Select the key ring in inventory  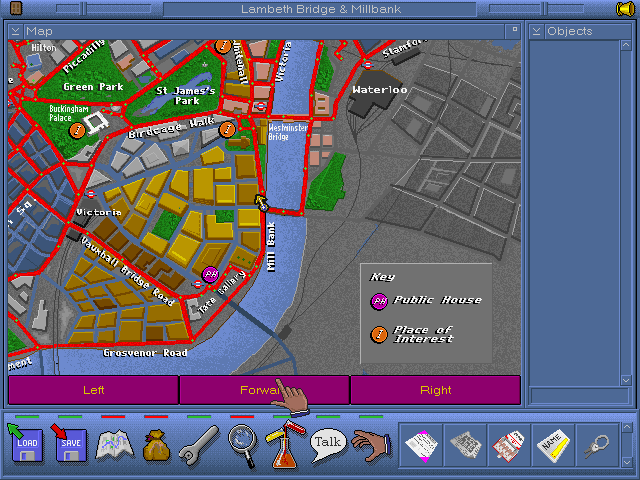click(x=597, y=445)
